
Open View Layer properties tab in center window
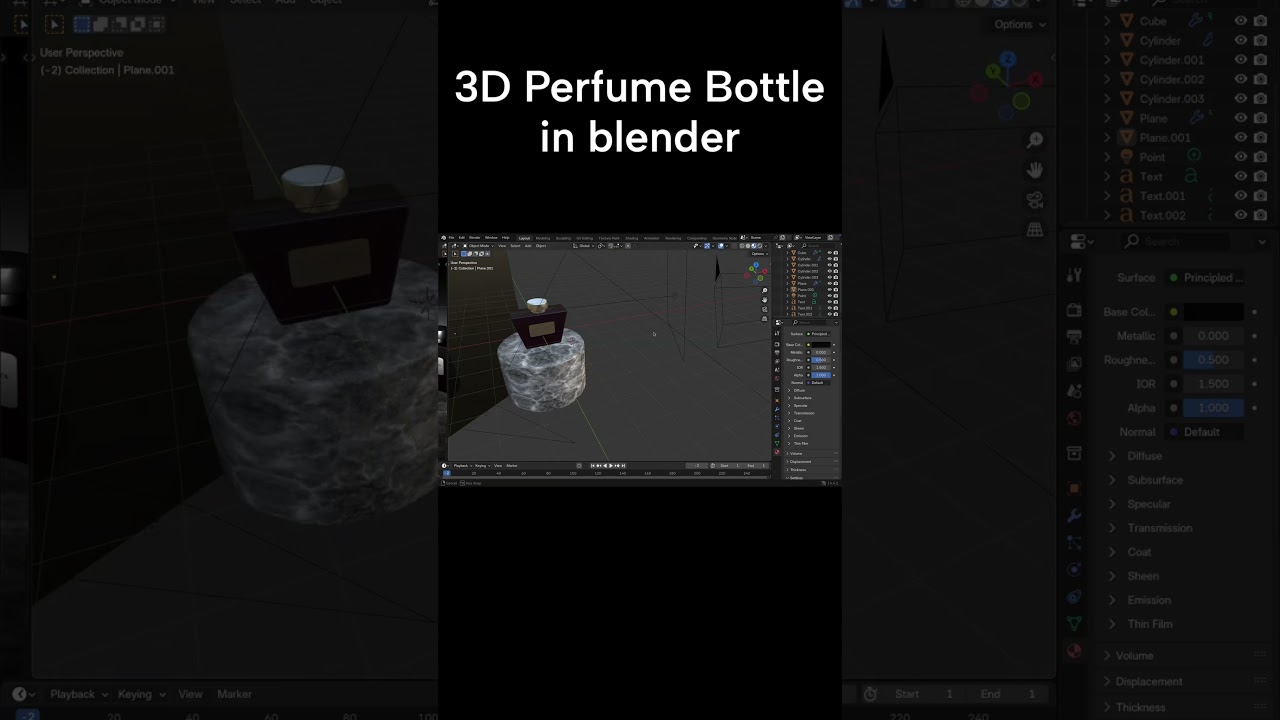777,361
